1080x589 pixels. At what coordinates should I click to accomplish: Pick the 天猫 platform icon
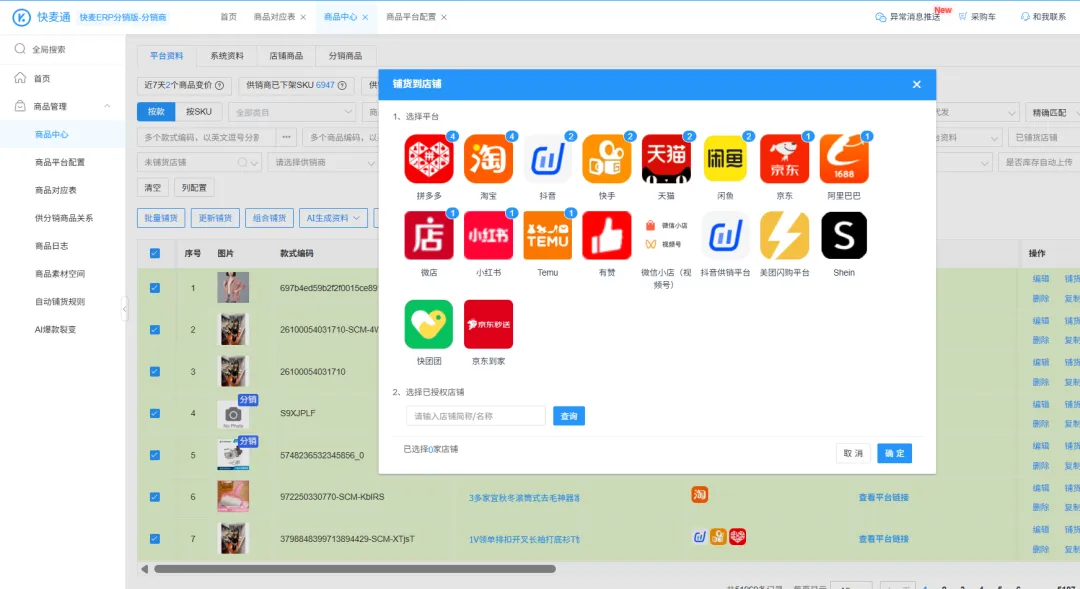[x=666, y=159]
